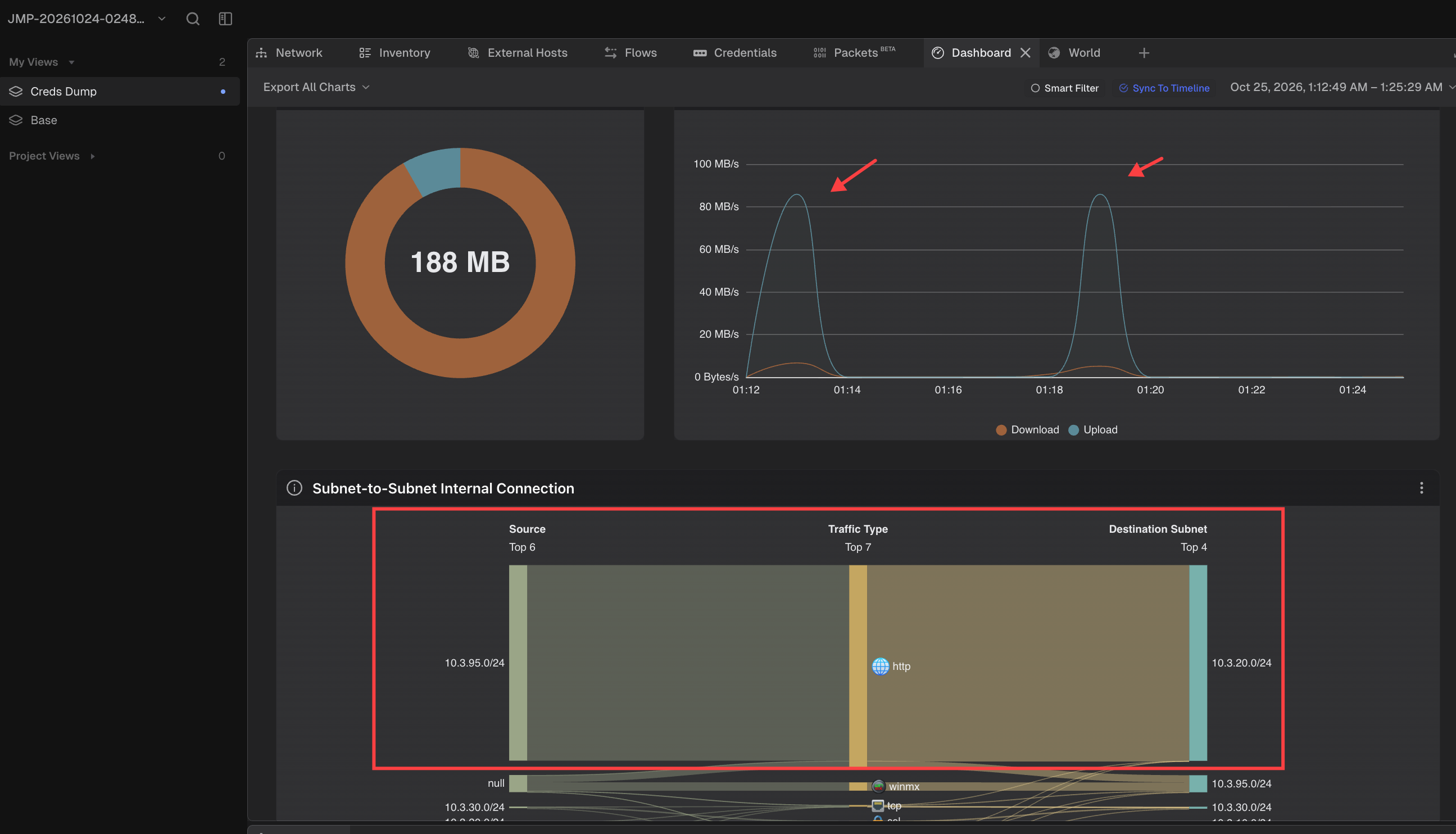
Task: Open the External Hosts tab
Action: coord(517,53)
